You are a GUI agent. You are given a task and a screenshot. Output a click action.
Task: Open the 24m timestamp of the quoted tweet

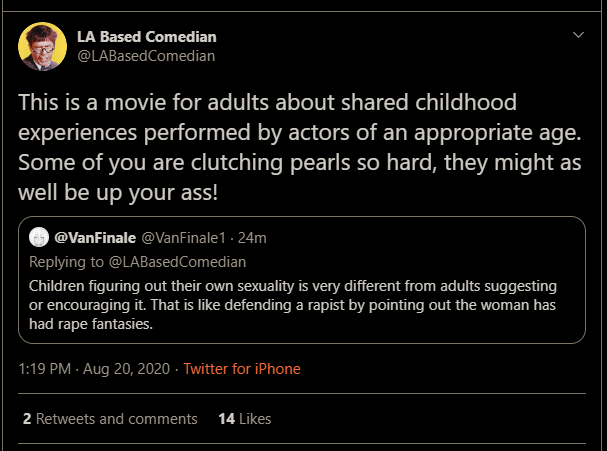pyautogui.click(x=252, y=238)
